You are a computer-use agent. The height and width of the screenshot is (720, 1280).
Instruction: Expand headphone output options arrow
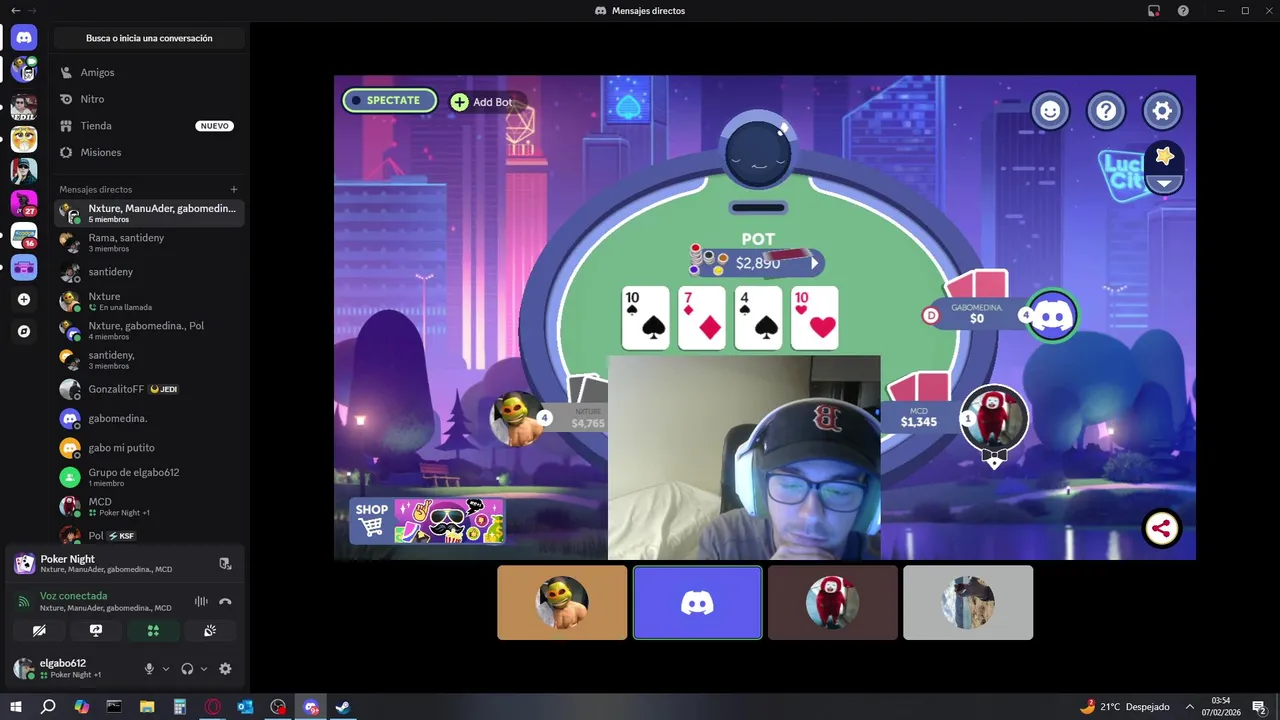coord(204,669)
